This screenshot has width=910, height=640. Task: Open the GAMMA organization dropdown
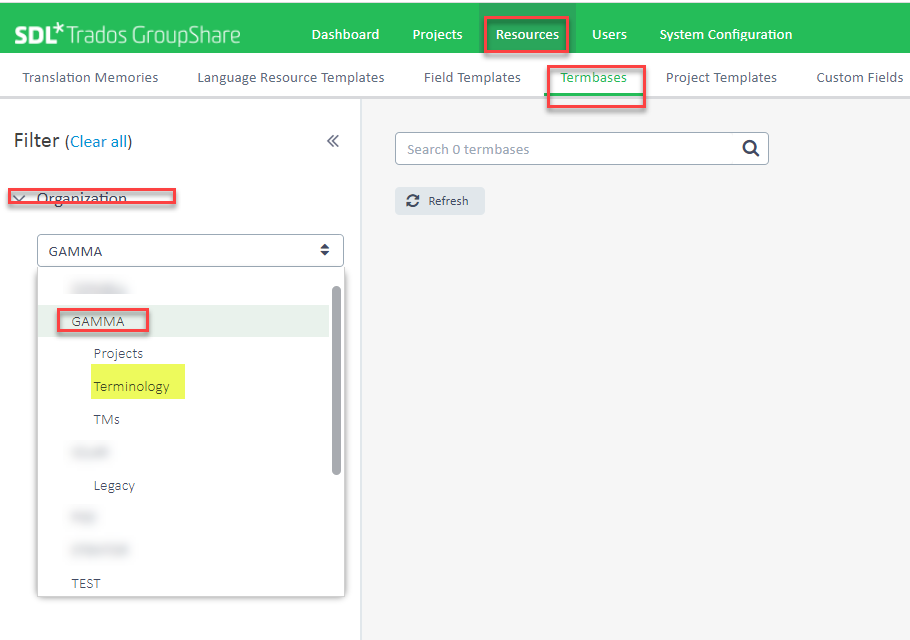[x=190, y=251]
